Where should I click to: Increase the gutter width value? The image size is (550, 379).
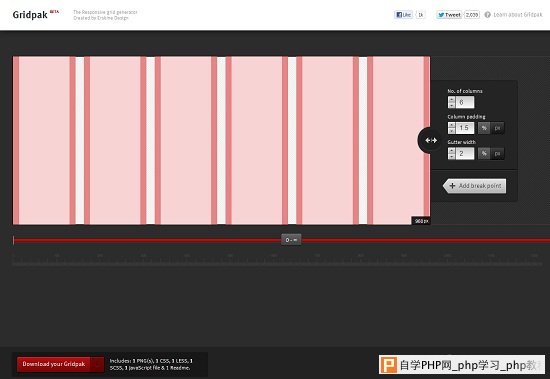pos(451,151)
